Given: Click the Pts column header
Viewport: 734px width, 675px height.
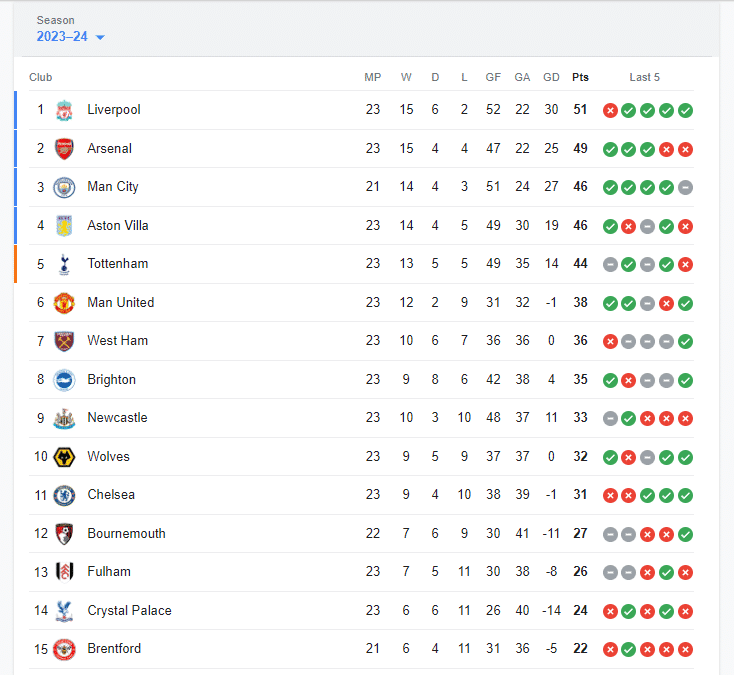Looking at the screenshot, I should [x=580, y=77].
